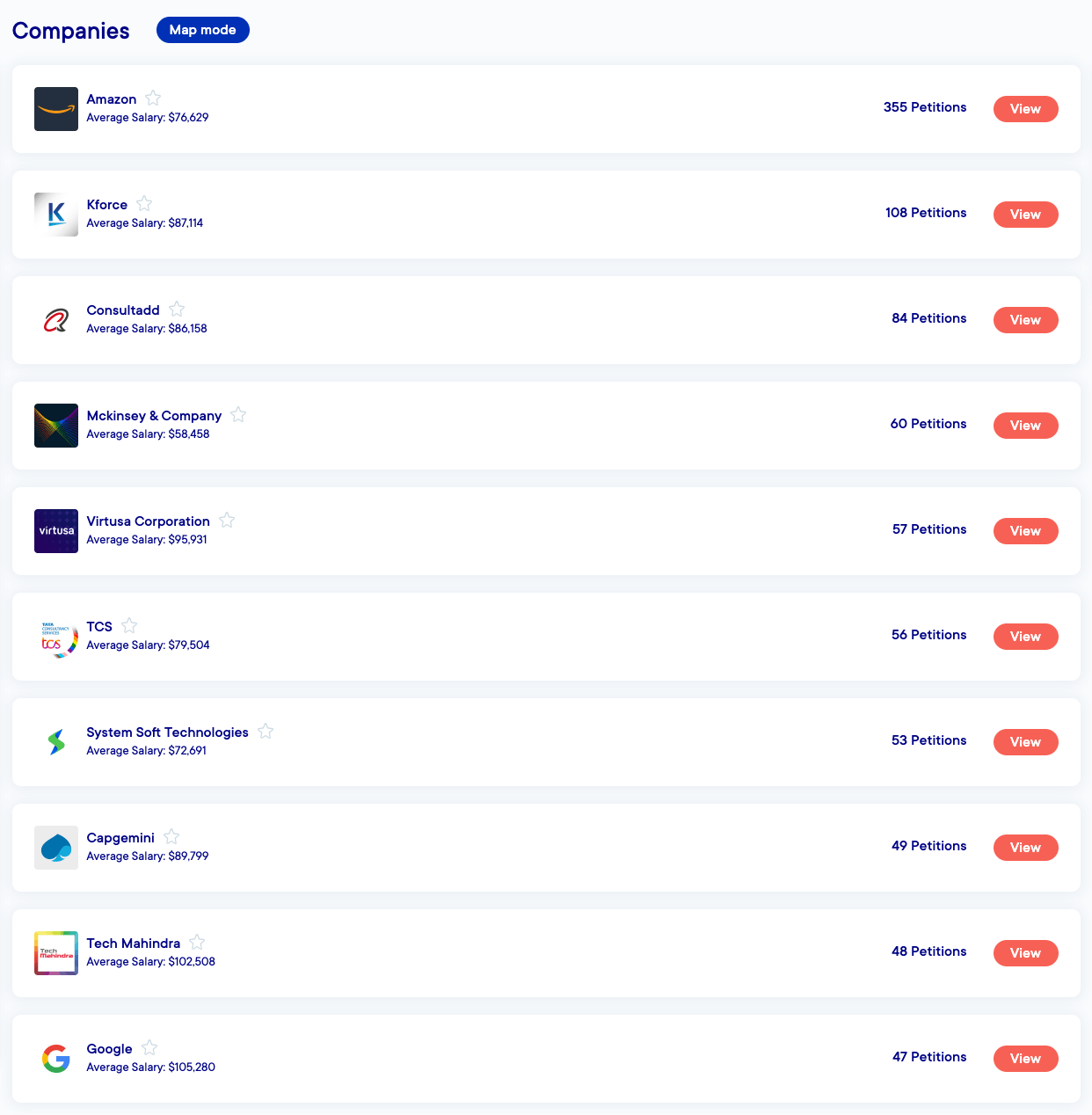Toggle the star next to Mckinsey & Company
Viewport: 1092px width, 1115px height.
pyautogui.click(x=238, y=415)
